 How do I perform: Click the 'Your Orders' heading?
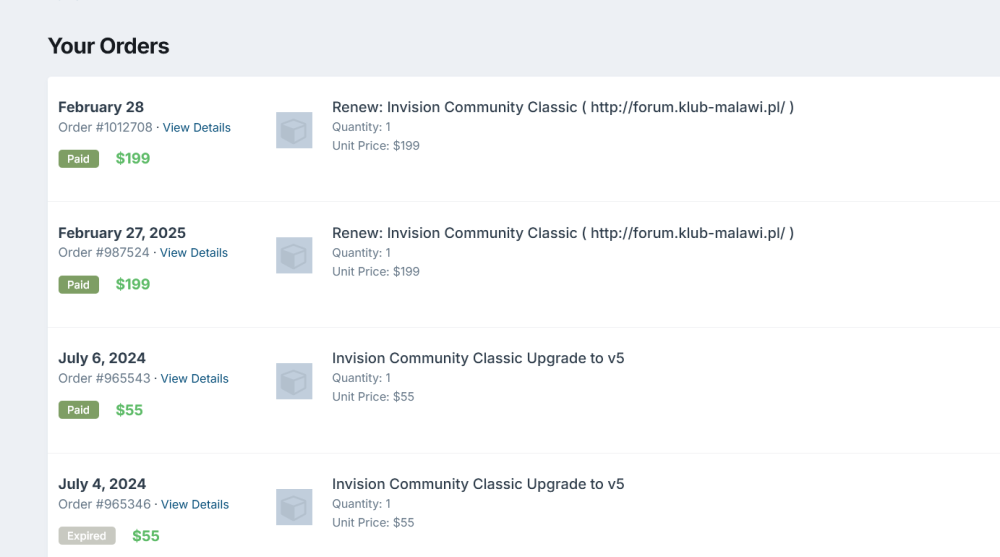point(108,46)
